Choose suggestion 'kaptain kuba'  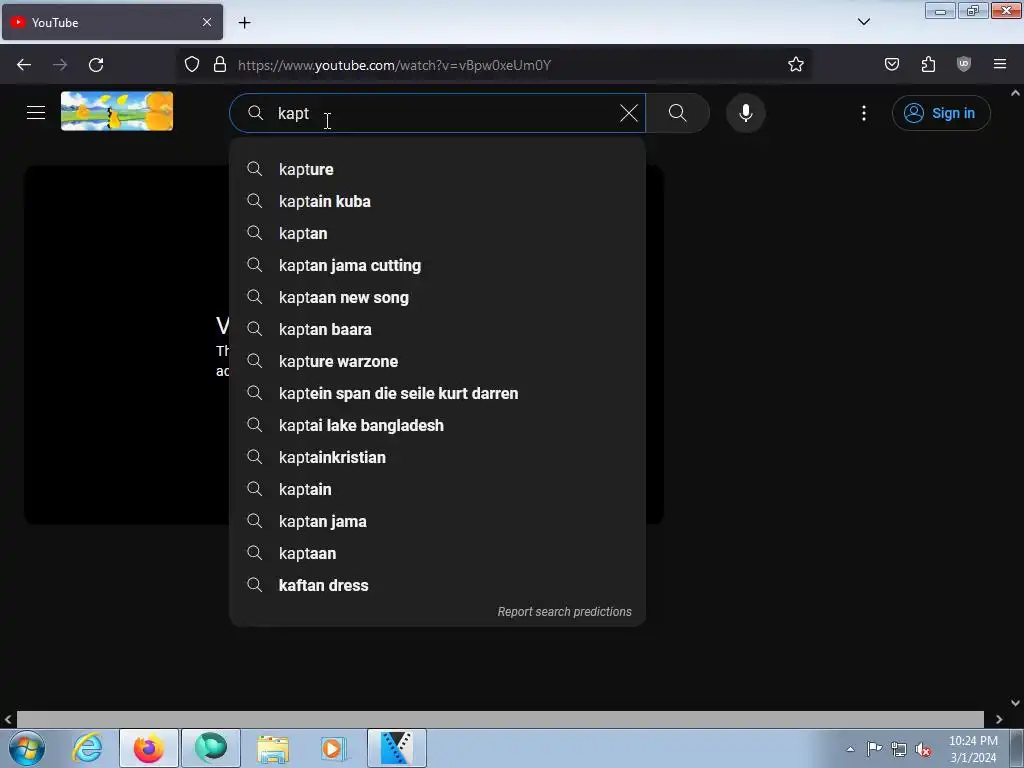point(438,201)
